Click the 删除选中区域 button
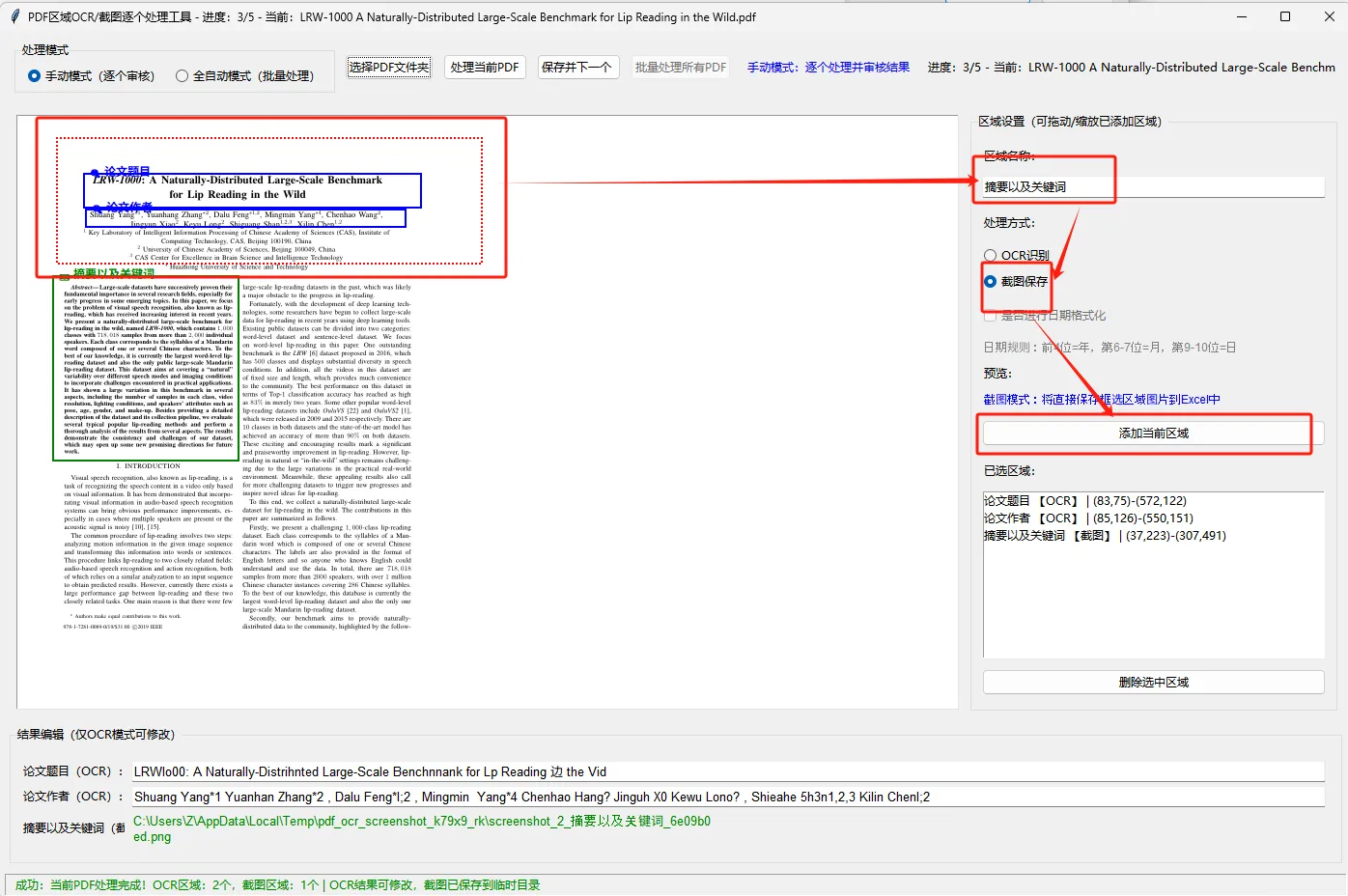 [1153, 682]
